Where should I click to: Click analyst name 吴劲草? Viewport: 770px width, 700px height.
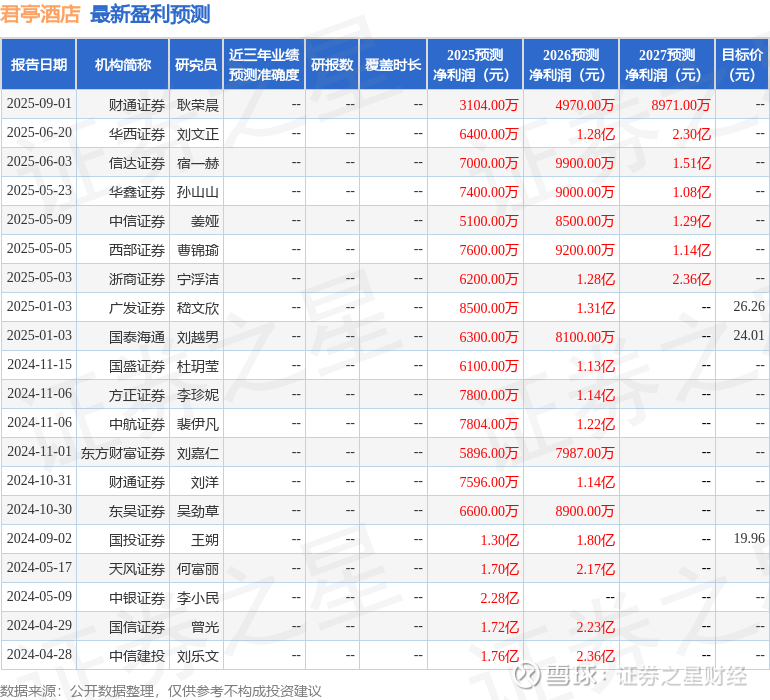[x=198, y=511]
